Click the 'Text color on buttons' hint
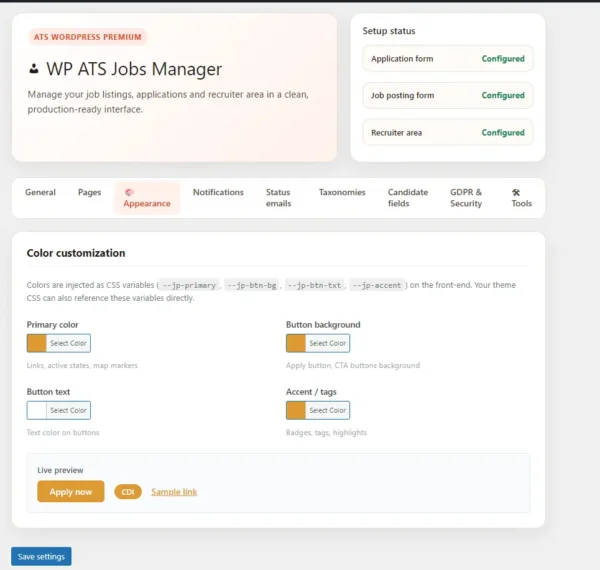The image size is (600, 570). (x=63, y=432)
